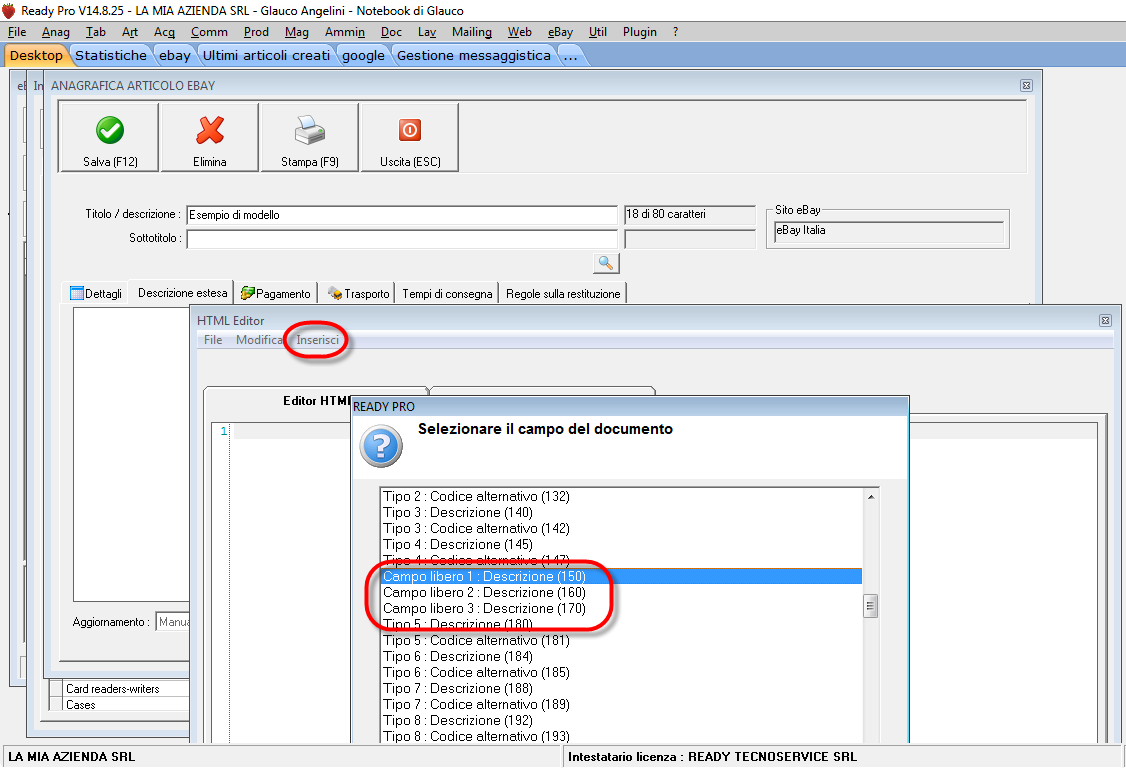Open the Trasporto tab
1126x768 pixels.
pyautogui.click(x=358, y=293)
